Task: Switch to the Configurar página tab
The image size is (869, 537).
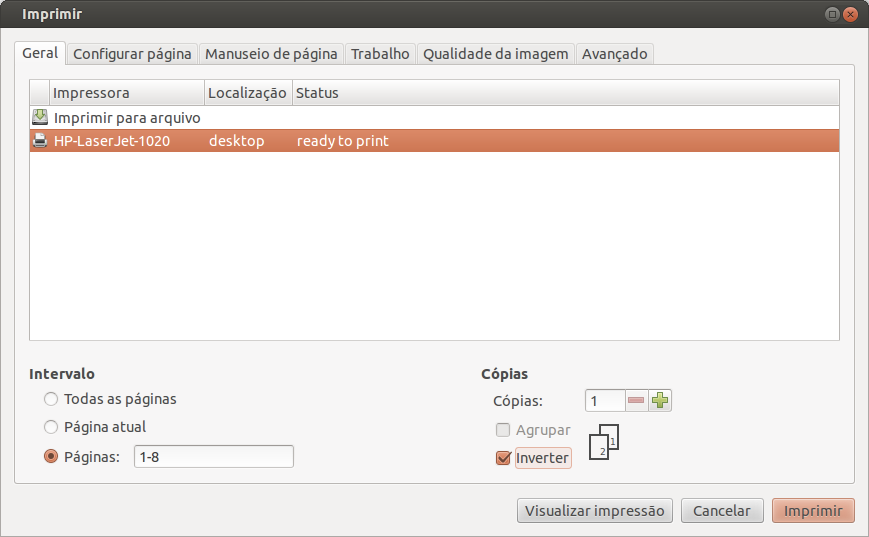Action: tap(132, 54)
